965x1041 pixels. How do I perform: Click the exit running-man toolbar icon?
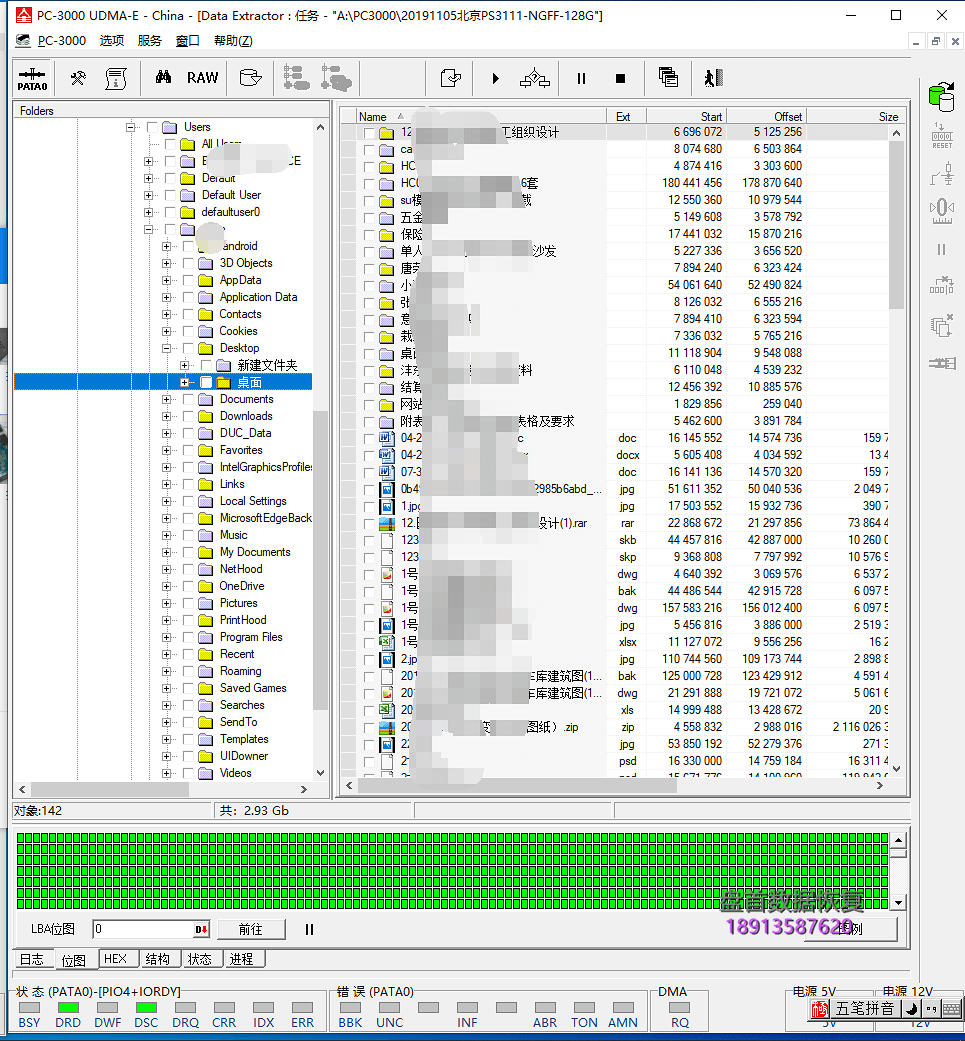click(711, 78)
